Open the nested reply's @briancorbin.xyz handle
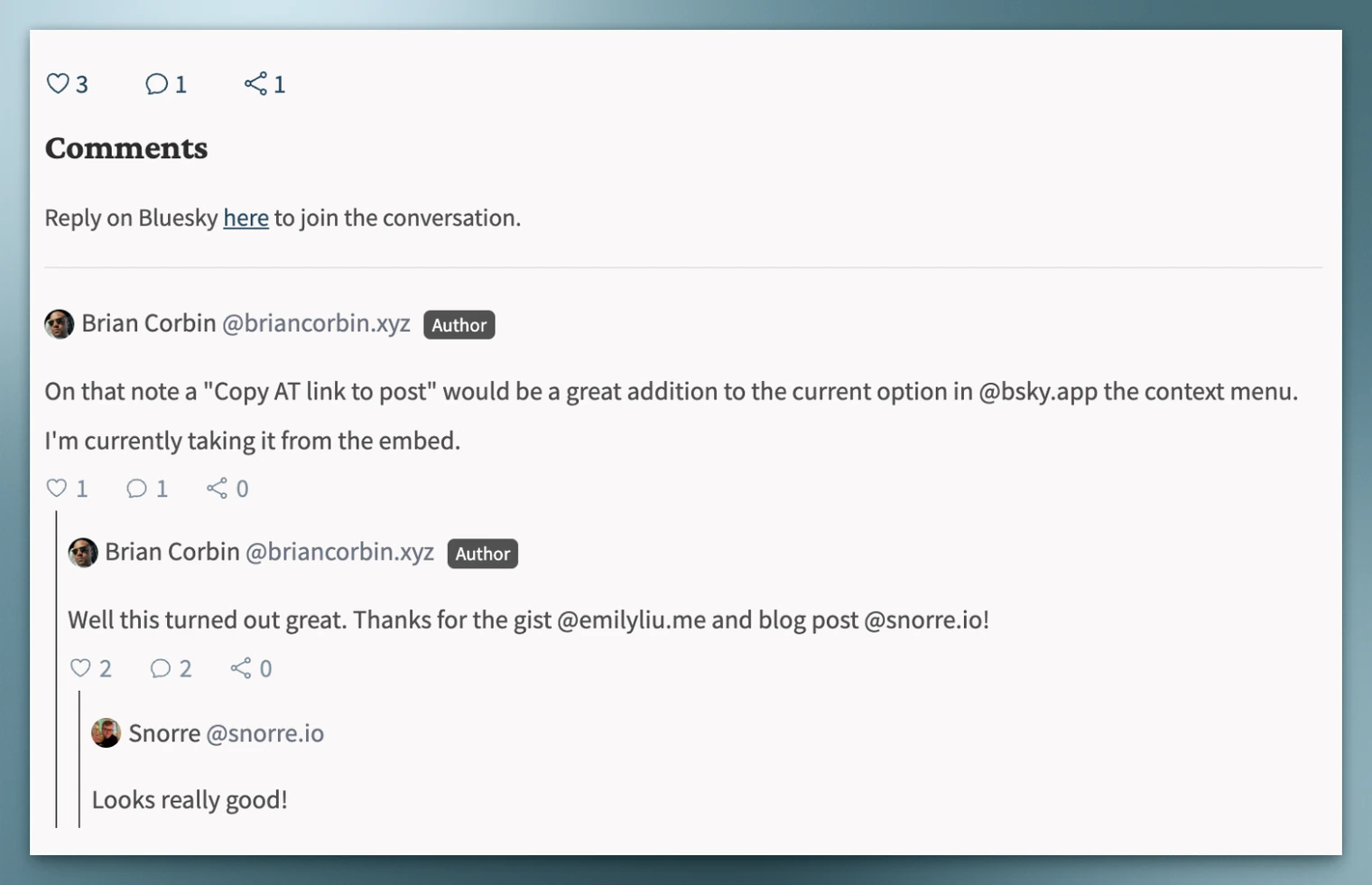 click(x=339, y=552)
